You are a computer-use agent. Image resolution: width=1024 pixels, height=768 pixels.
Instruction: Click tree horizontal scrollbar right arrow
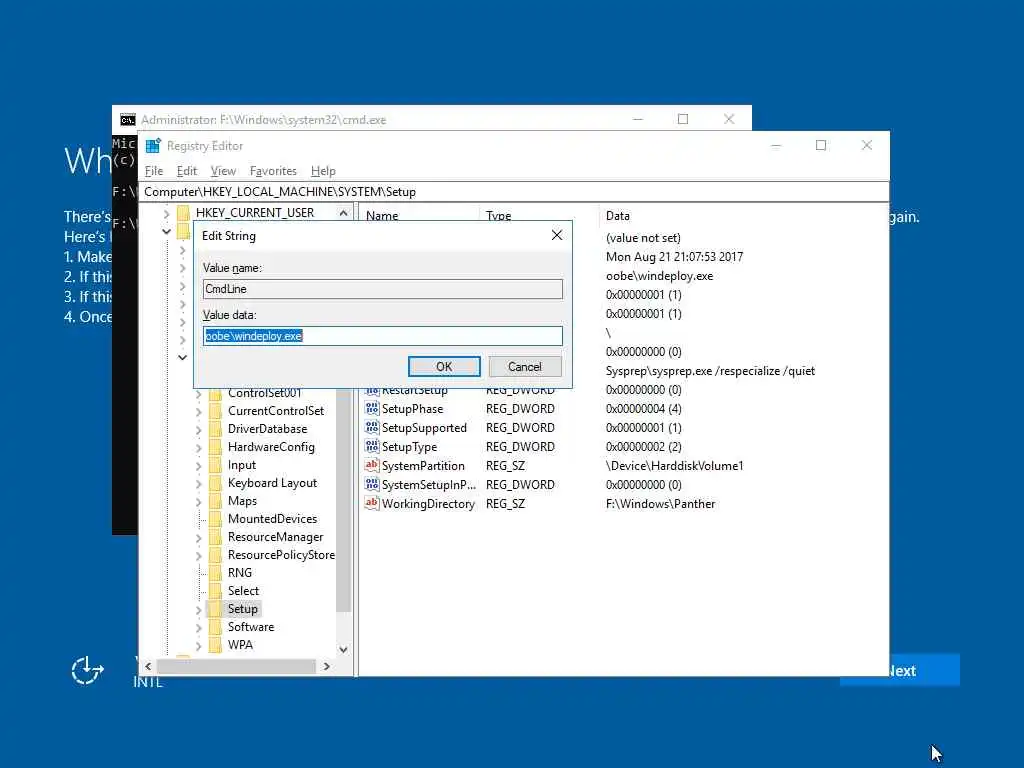(327, 666)
